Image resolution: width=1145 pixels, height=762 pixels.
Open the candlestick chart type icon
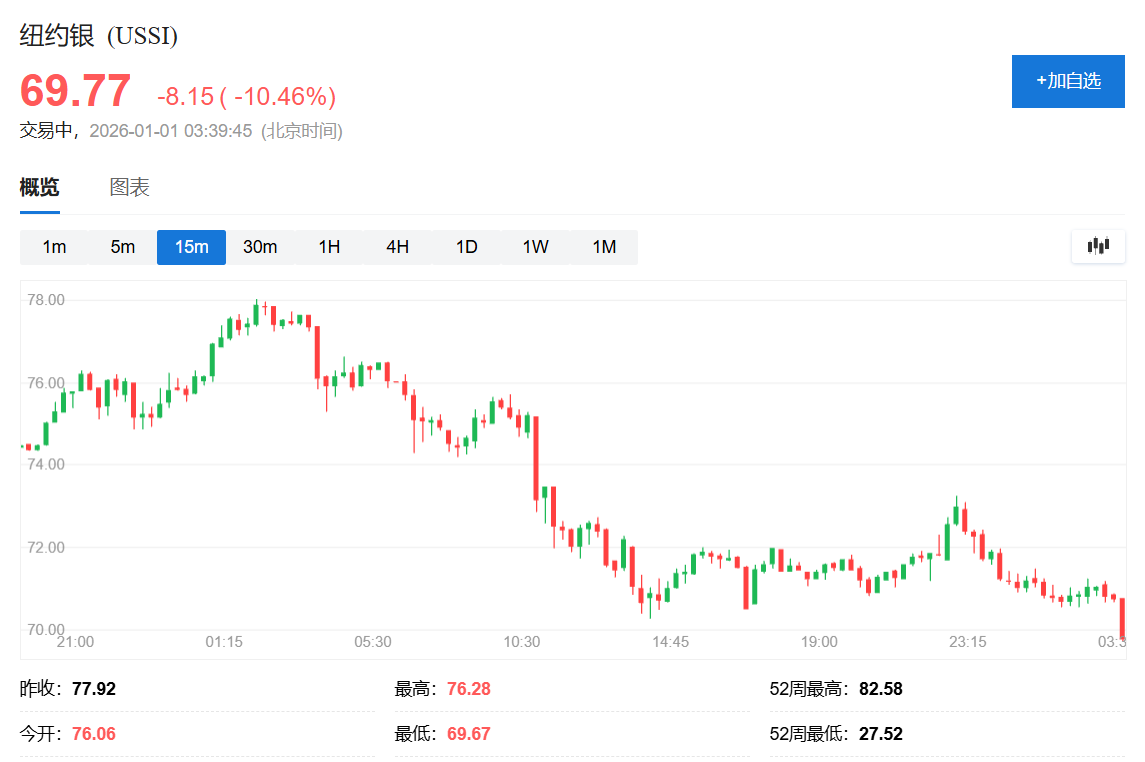(x=1098, y=246)
